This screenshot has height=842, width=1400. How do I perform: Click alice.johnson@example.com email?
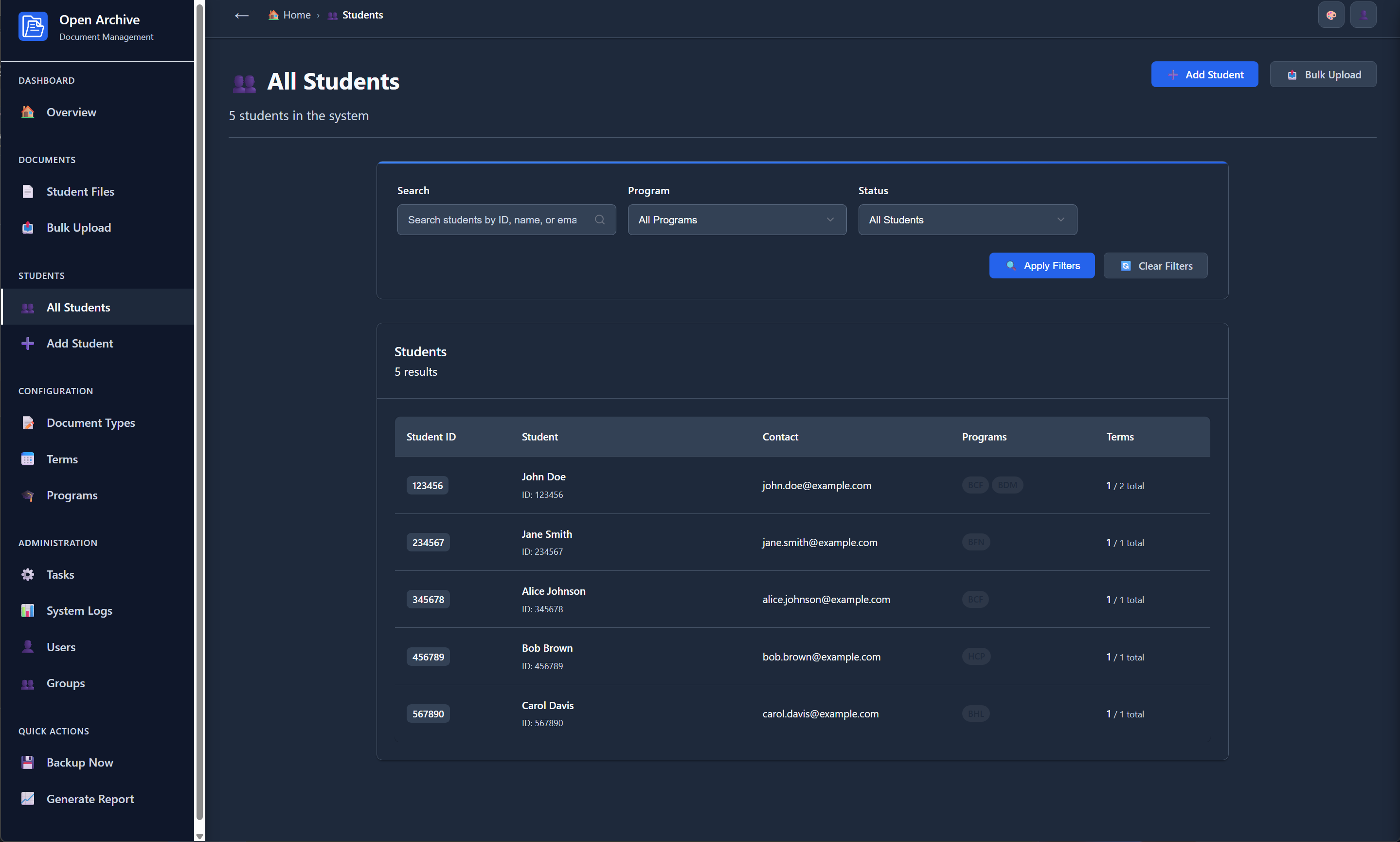click(x=826, y=599)
